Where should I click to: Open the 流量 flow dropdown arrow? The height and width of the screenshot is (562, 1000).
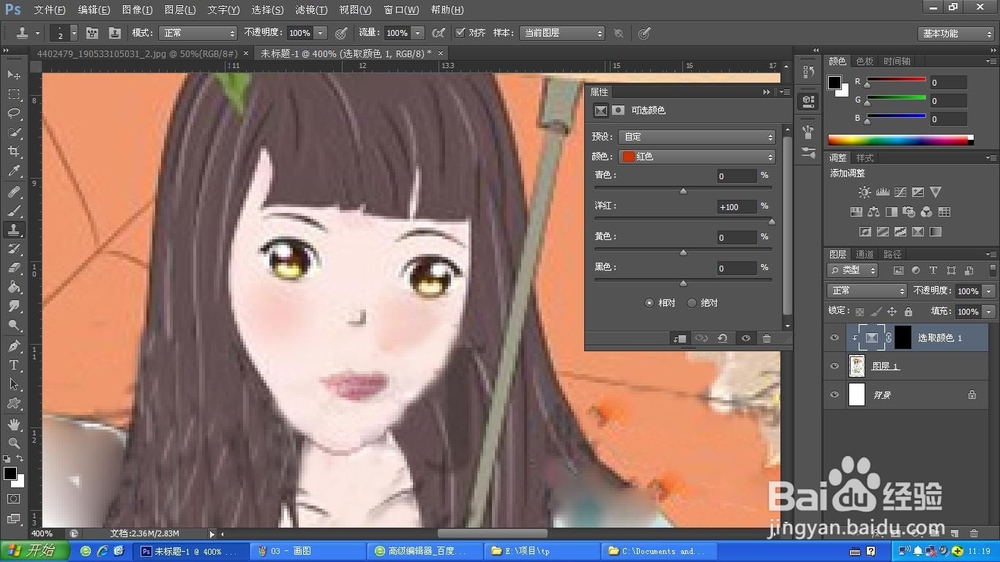[x=418, y=33]
